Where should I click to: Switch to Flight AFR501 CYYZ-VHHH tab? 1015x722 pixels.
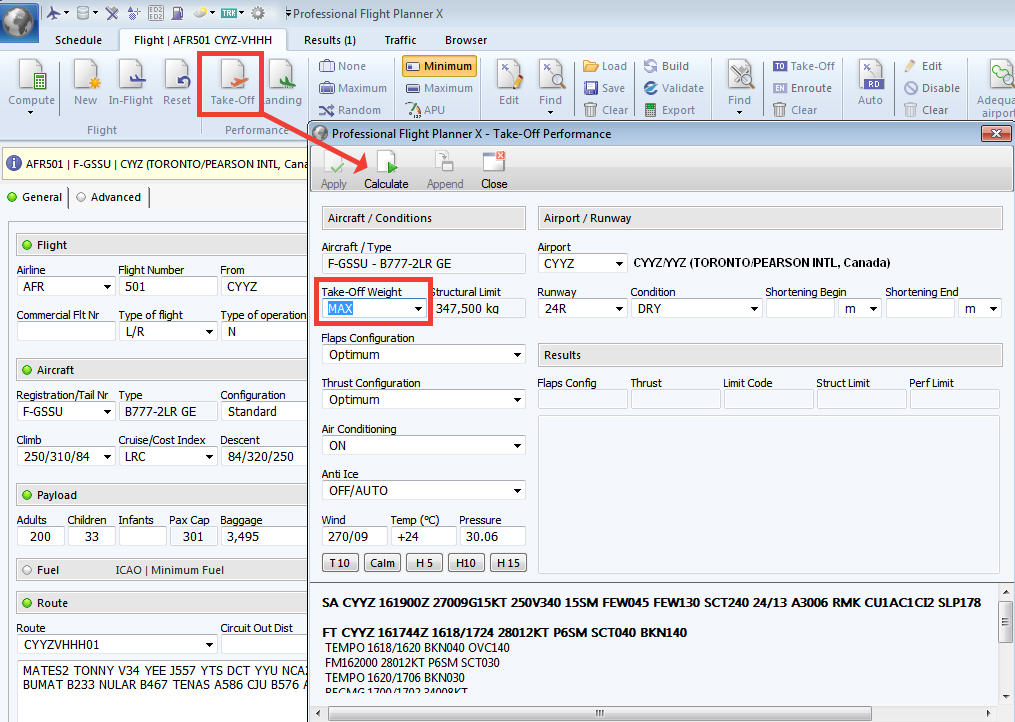[x=203, y=40]
